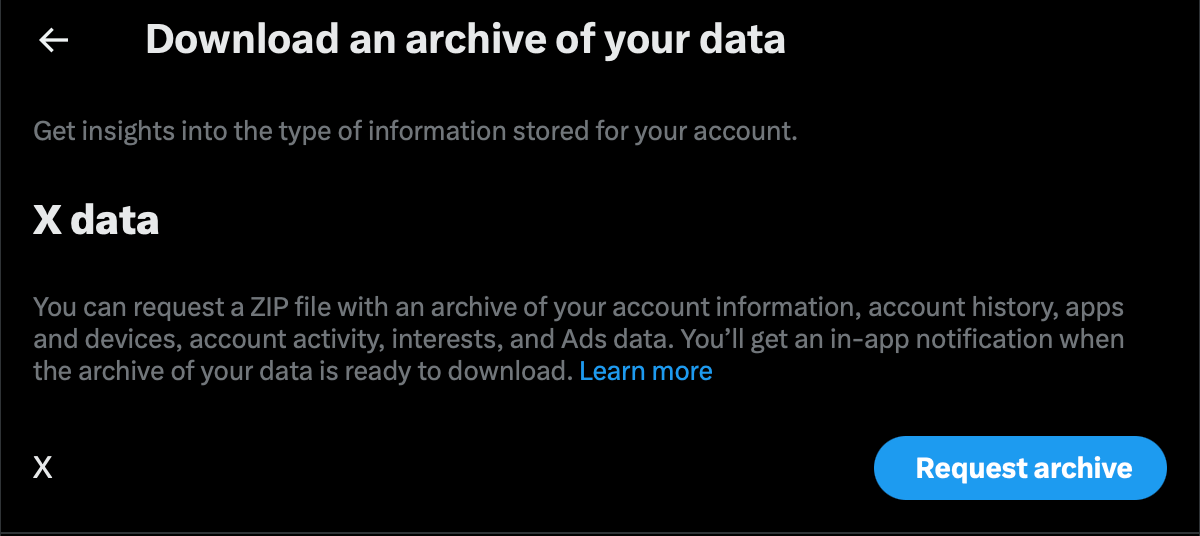Select the 'X data' section heading
Image resolution: width=1200 pixels, height=536 pixels.
pyautogui.click(x=96, y=220)
